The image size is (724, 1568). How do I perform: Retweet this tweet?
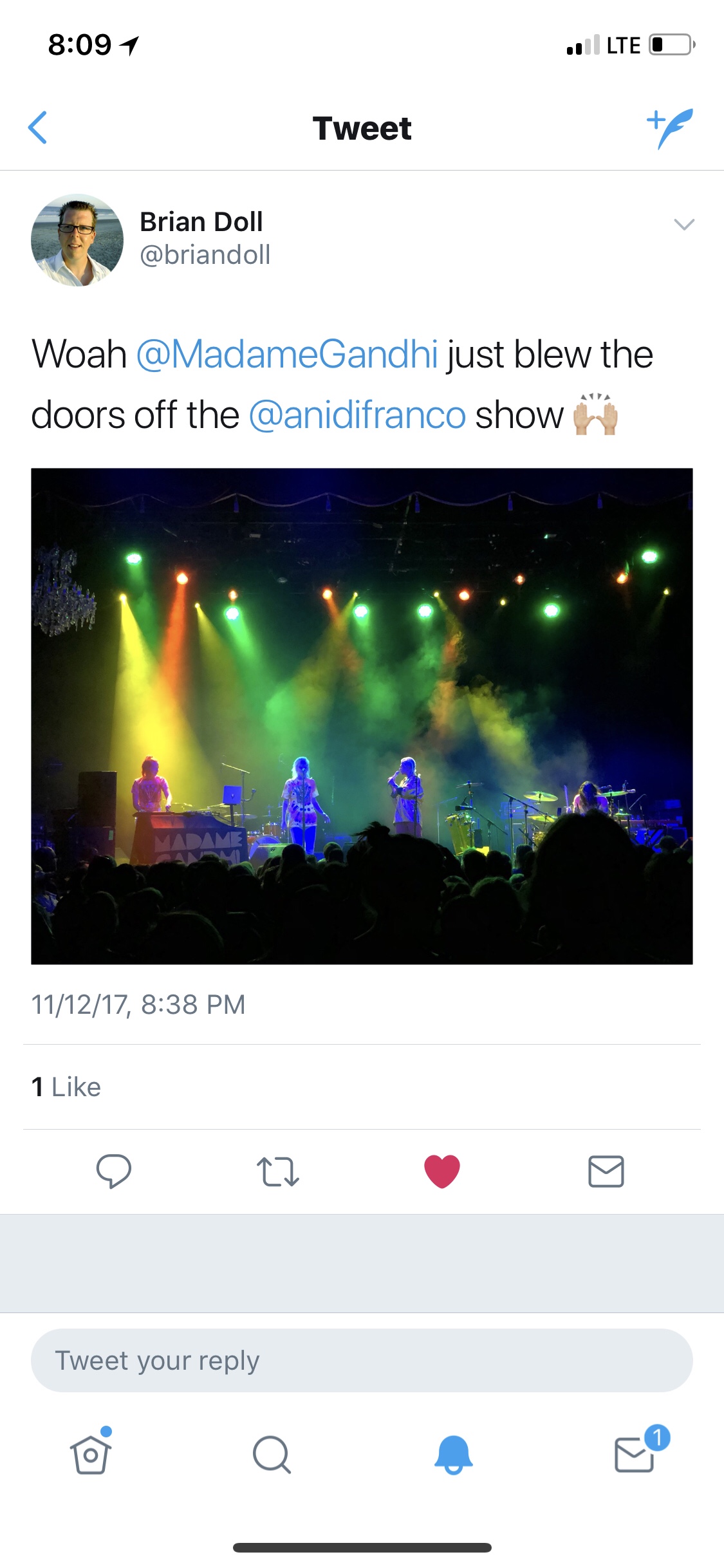277,1171
